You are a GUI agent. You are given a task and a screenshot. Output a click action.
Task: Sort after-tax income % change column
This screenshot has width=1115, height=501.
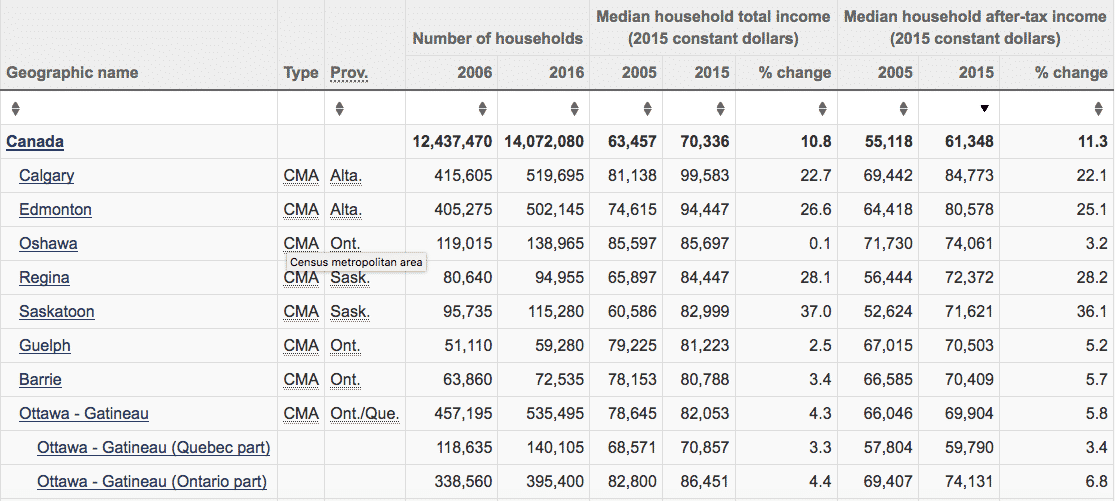click(x=1099, y=109)
